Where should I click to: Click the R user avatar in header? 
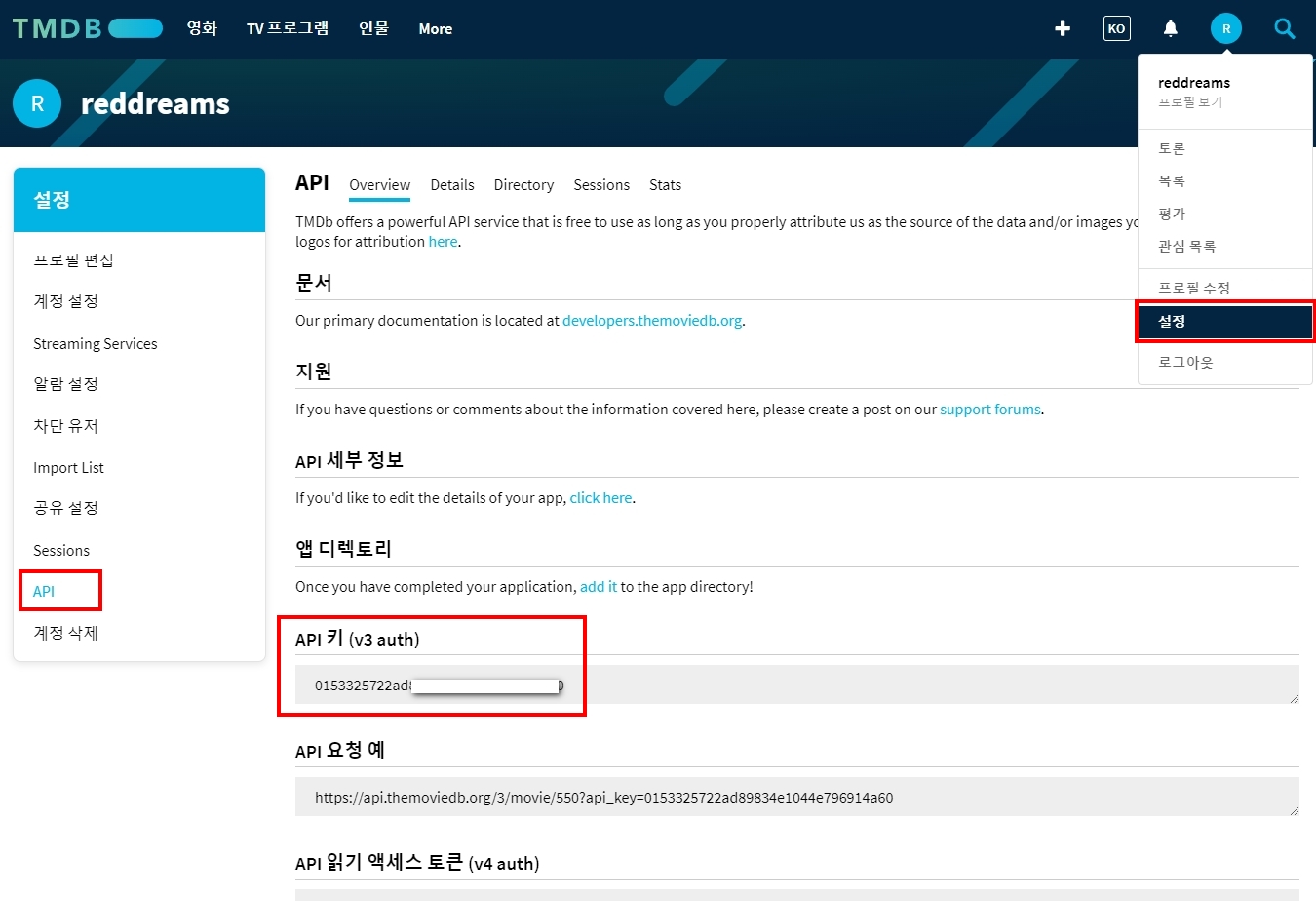1226,28
